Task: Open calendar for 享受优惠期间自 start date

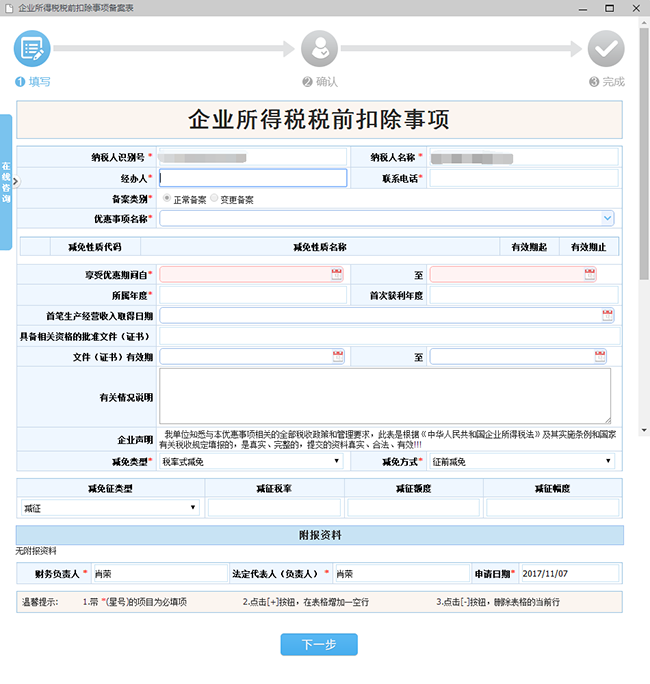Action: pos(337,275)
